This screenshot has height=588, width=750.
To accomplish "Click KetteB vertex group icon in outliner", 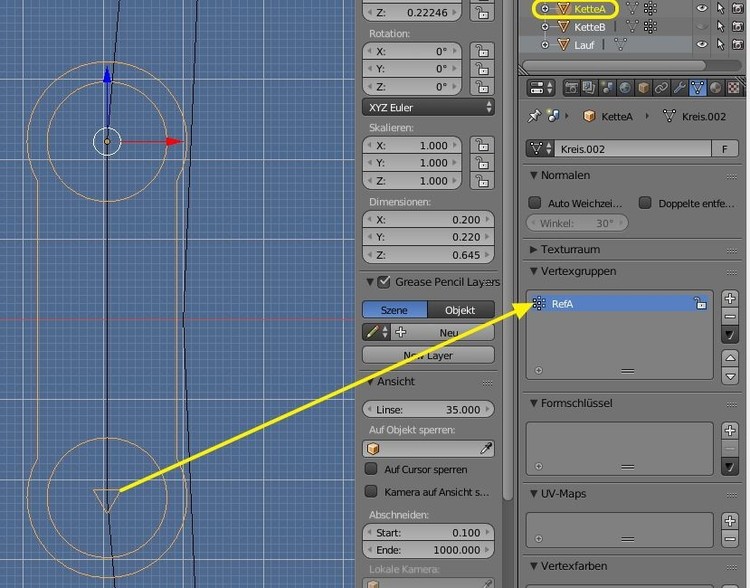I will (x=650, y=26).
